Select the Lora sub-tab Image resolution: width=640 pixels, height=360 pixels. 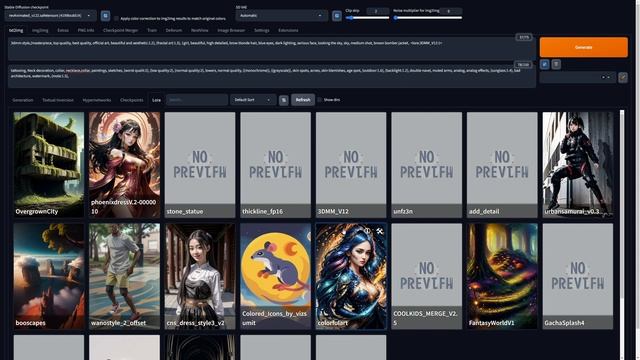tap(156, 100)
